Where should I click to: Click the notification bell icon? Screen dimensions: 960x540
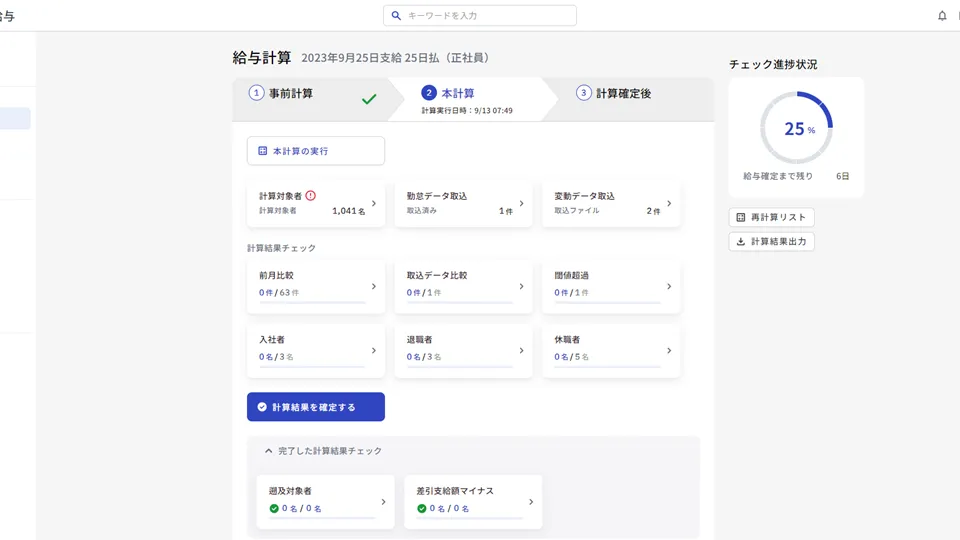click(942, 15)
